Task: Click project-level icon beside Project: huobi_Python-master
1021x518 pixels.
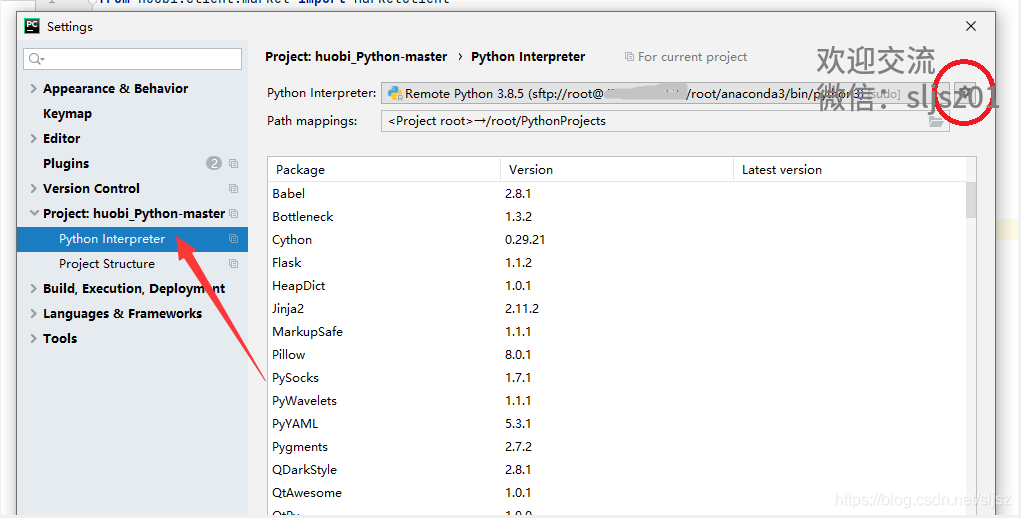Action: tap(233, 213)
